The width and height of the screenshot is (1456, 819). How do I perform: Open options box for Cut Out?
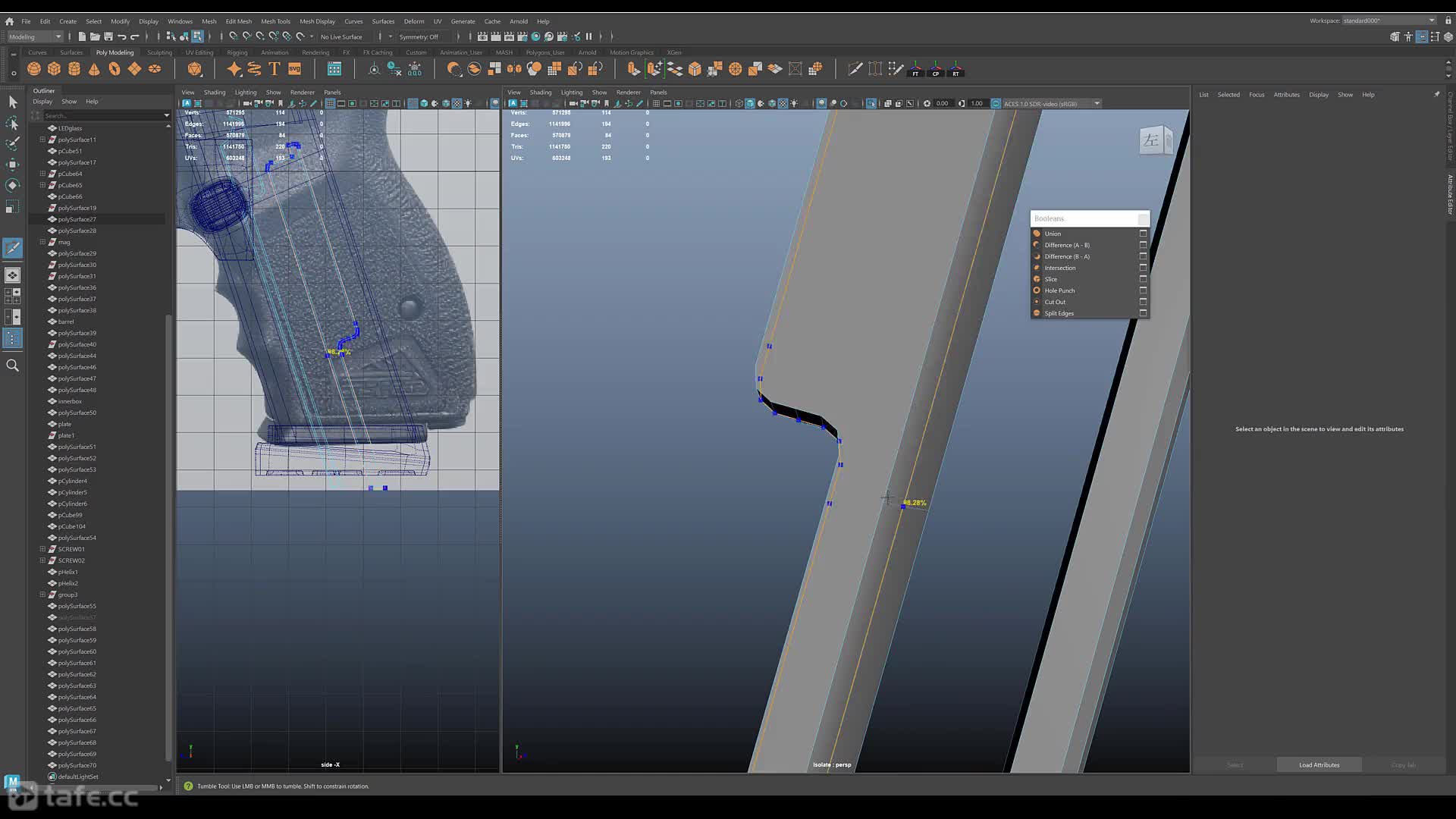point(1143,302)
